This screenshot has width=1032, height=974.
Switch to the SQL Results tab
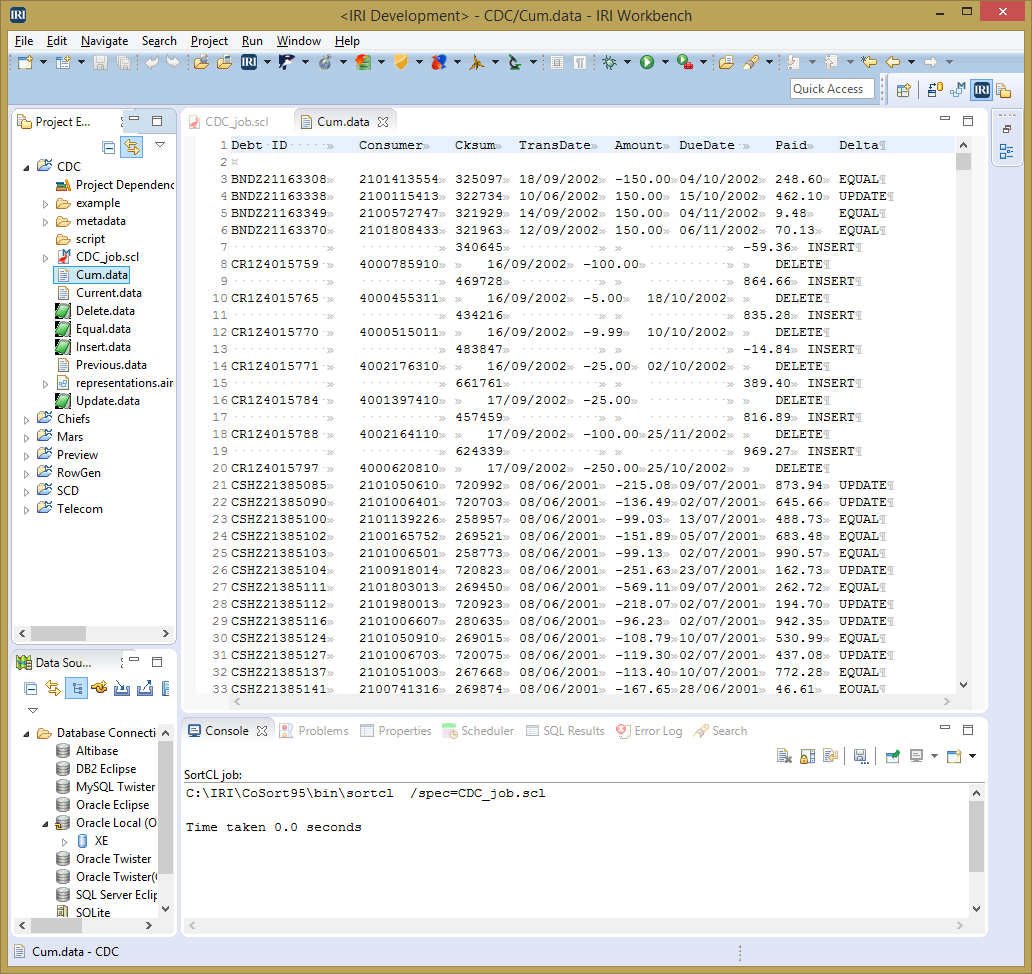coord(565,731)
